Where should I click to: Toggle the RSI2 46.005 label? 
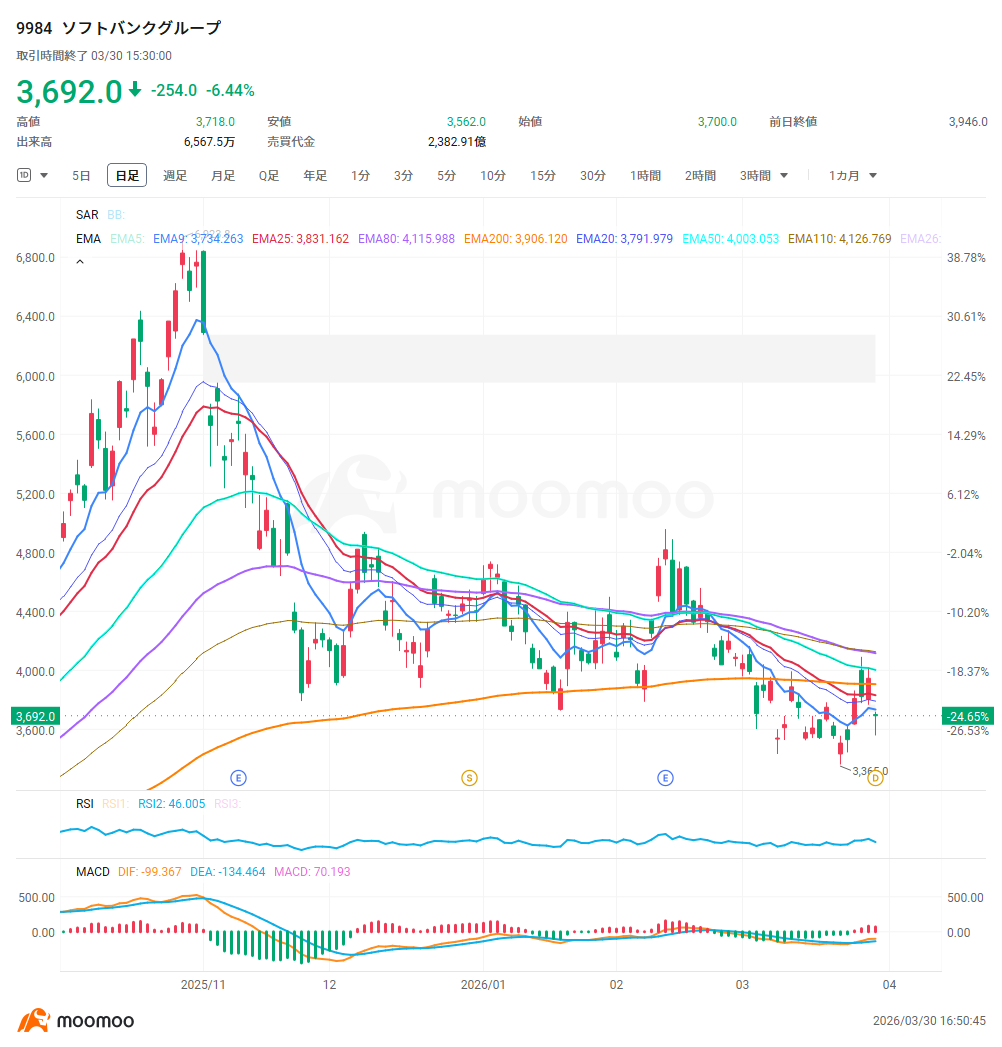coord(172,804)
